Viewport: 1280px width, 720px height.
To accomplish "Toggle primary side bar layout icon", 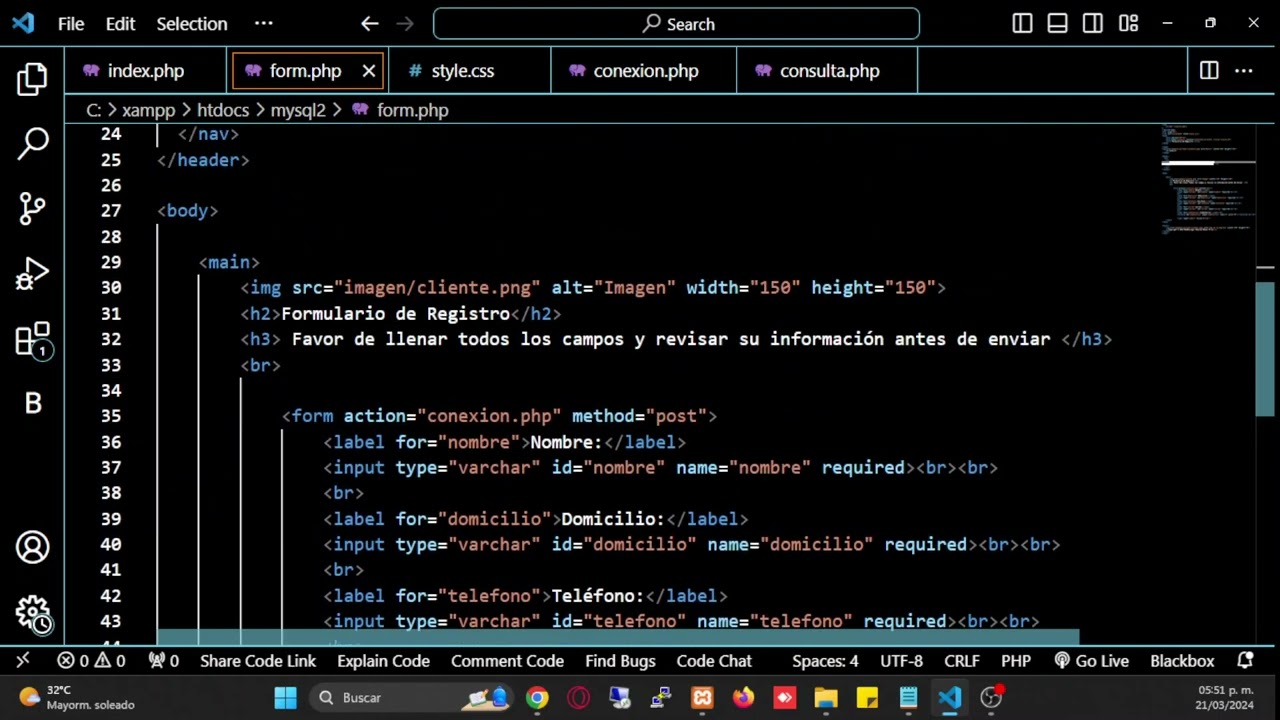I will 1022,23.
